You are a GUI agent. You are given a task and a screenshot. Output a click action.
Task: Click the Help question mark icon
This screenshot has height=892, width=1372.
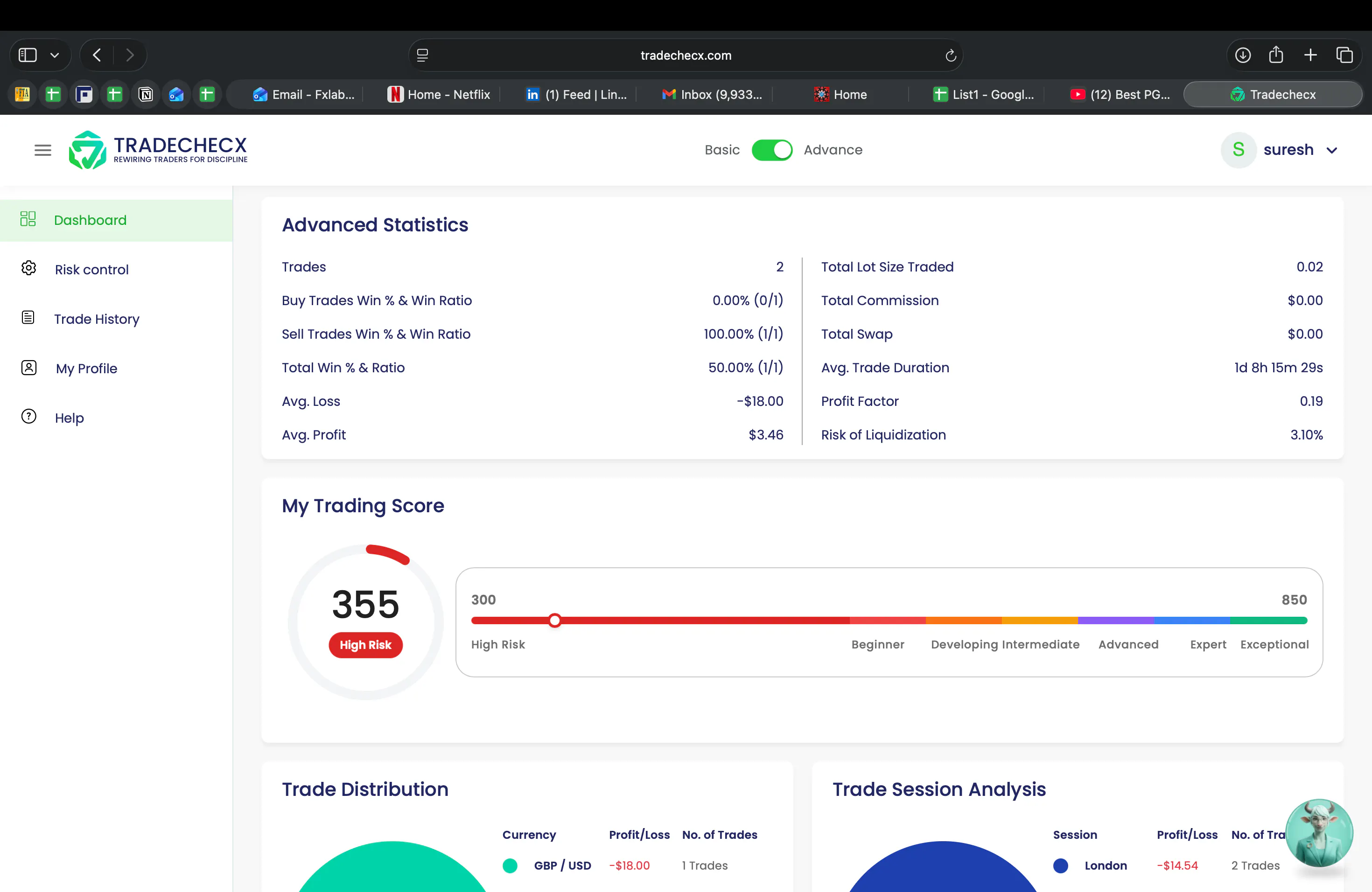pos(29,417)
